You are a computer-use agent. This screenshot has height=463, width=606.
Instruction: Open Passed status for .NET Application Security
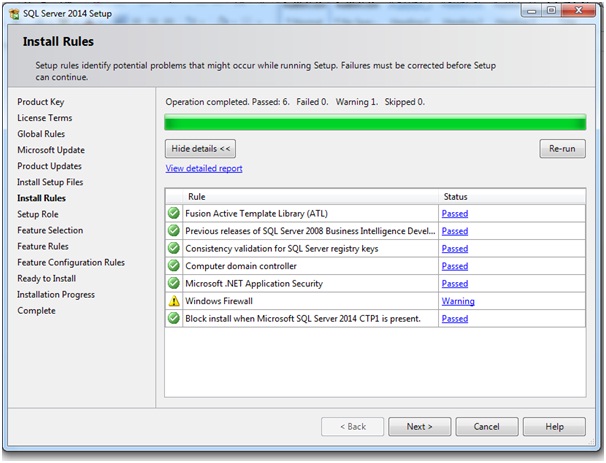[x=455, y=284]
